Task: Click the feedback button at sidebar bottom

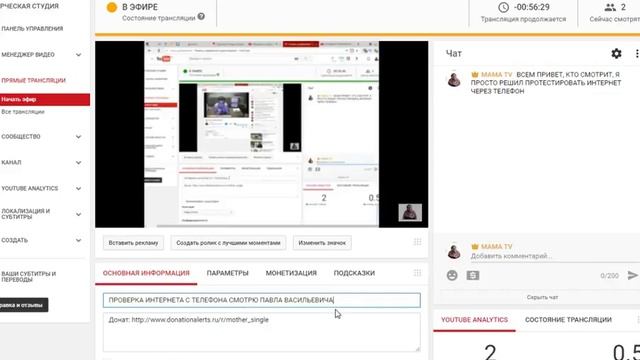Action: [24, 305]
